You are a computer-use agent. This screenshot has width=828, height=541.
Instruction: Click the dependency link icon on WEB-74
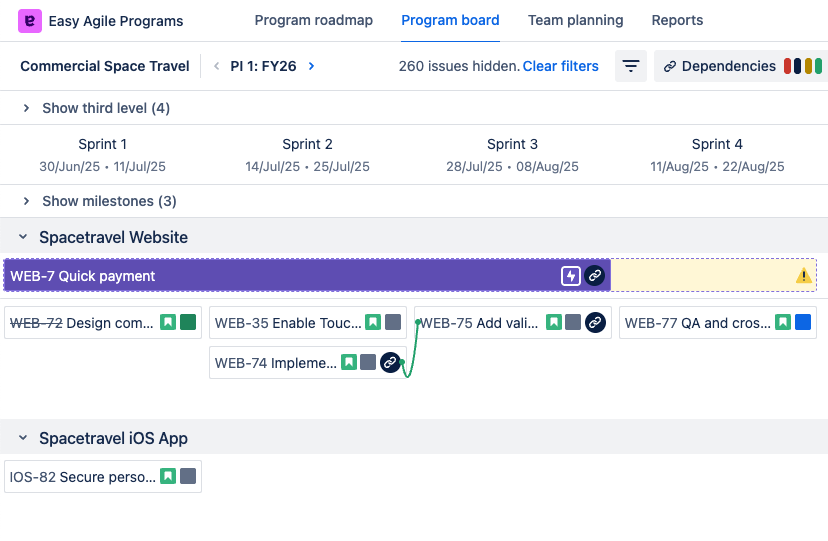coord(390,363)
